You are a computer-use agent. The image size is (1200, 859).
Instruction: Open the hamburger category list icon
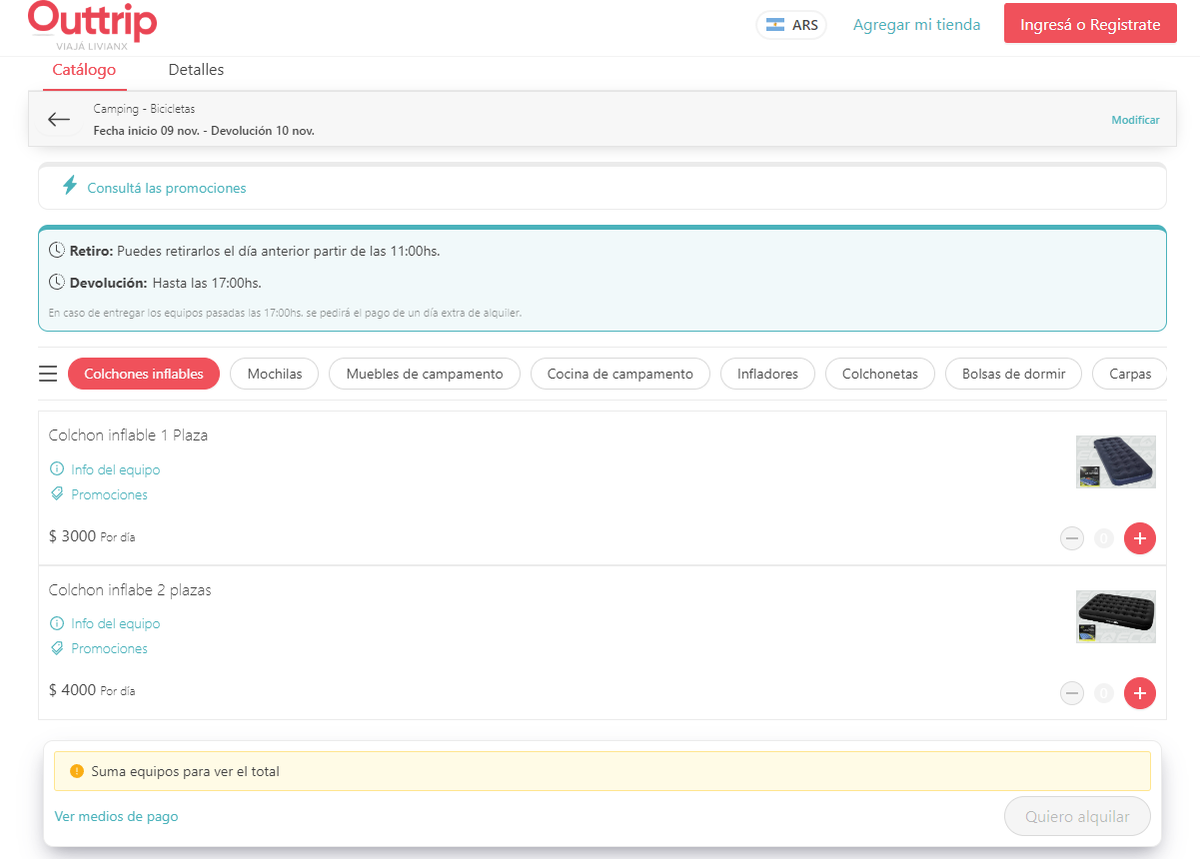pyautogui.click(x=48, y=374)
